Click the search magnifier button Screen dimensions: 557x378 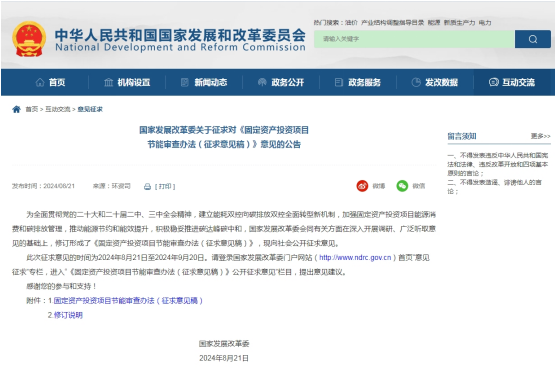click(x=532, y=39)
